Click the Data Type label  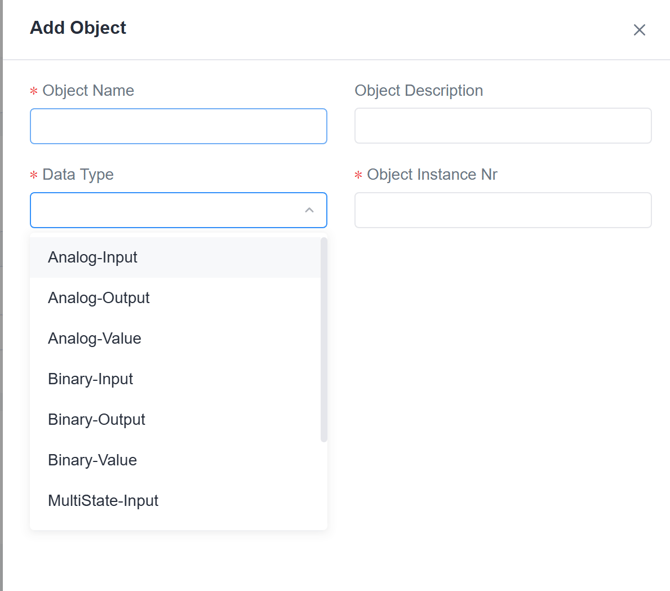click(78, 174)
